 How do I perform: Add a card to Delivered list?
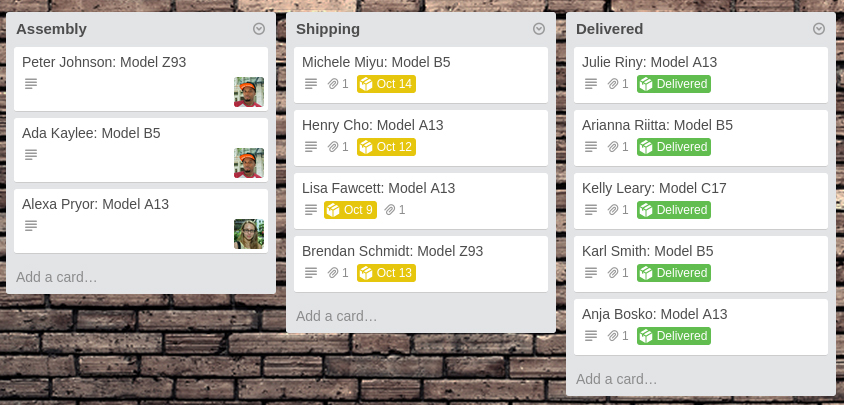pyautogui.click(x=617, y=379)
